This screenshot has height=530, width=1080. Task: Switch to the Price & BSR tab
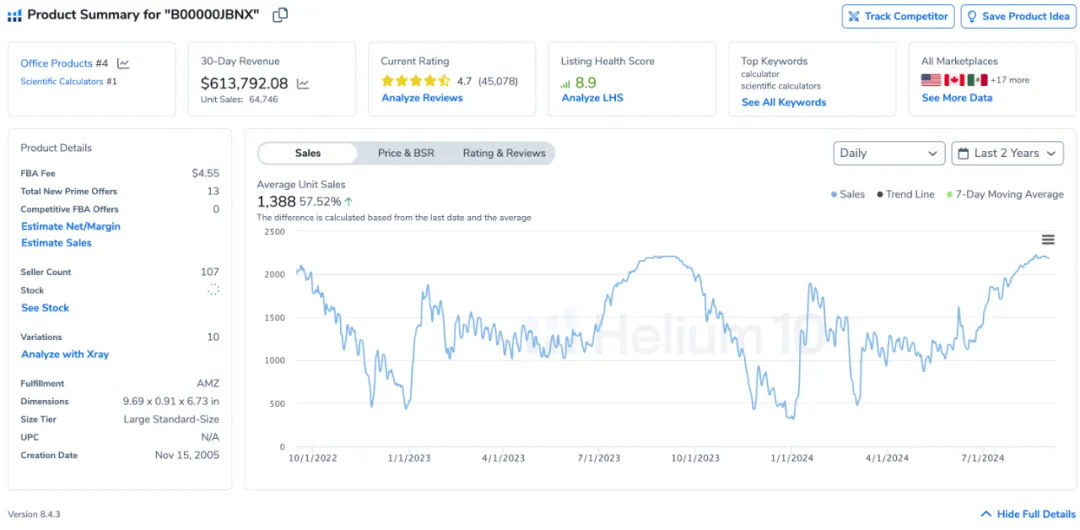point(406,153)
